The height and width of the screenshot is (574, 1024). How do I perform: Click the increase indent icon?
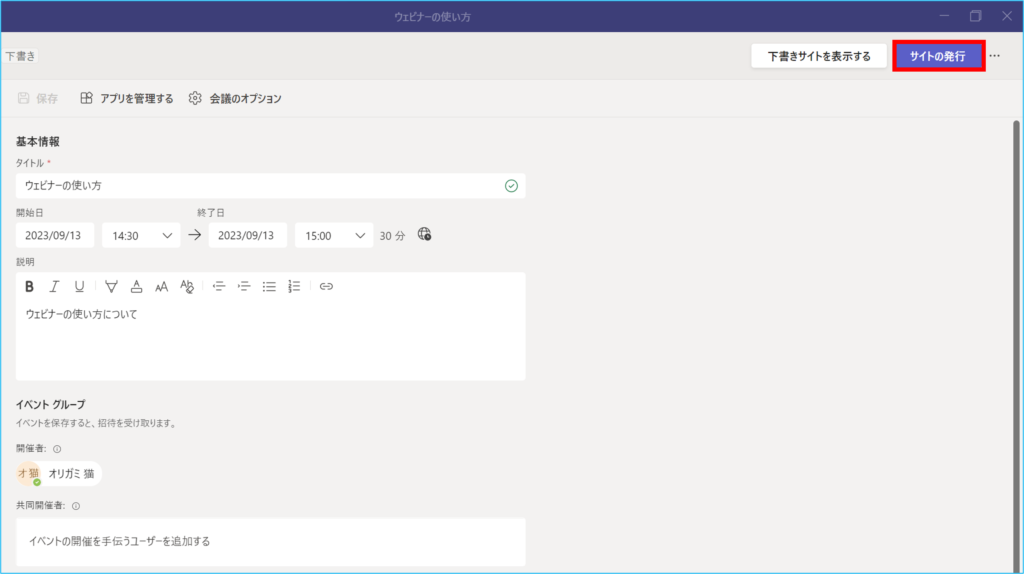tap(244, 286)
